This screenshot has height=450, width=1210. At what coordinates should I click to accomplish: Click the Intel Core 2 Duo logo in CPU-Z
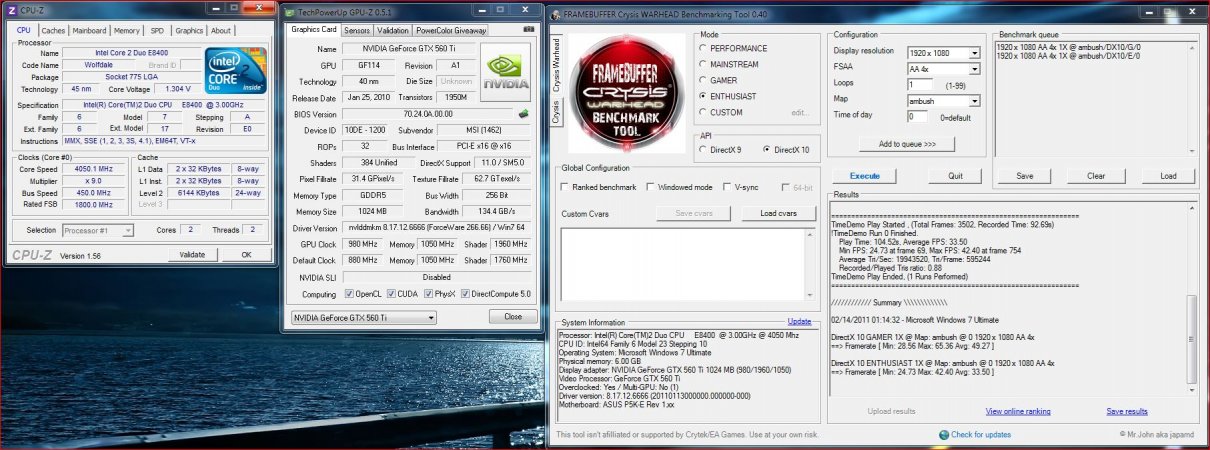click(x=236, y=71)
